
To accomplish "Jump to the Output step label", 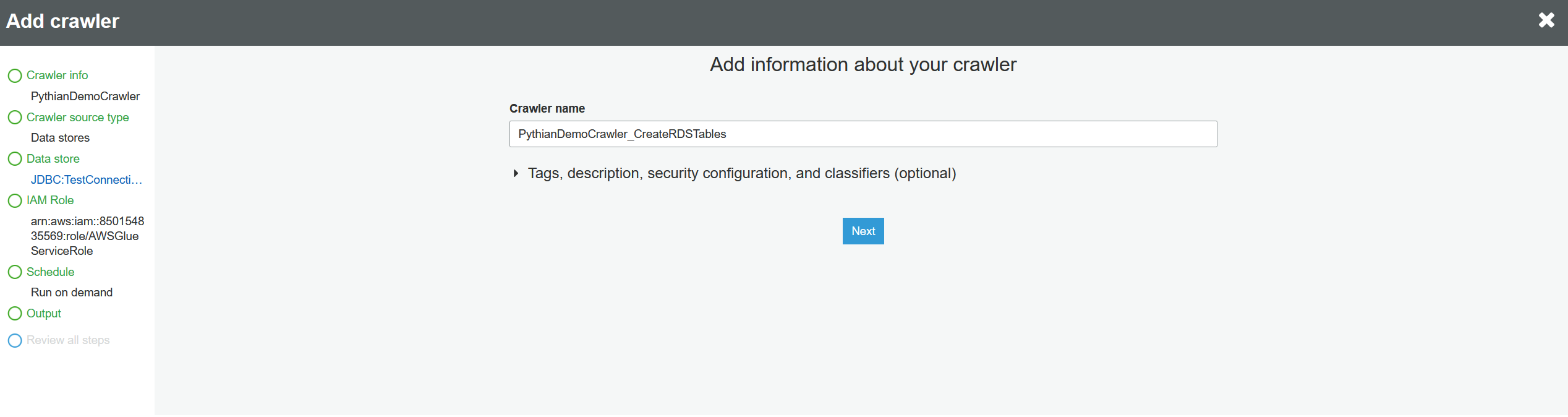I will 44,313.
